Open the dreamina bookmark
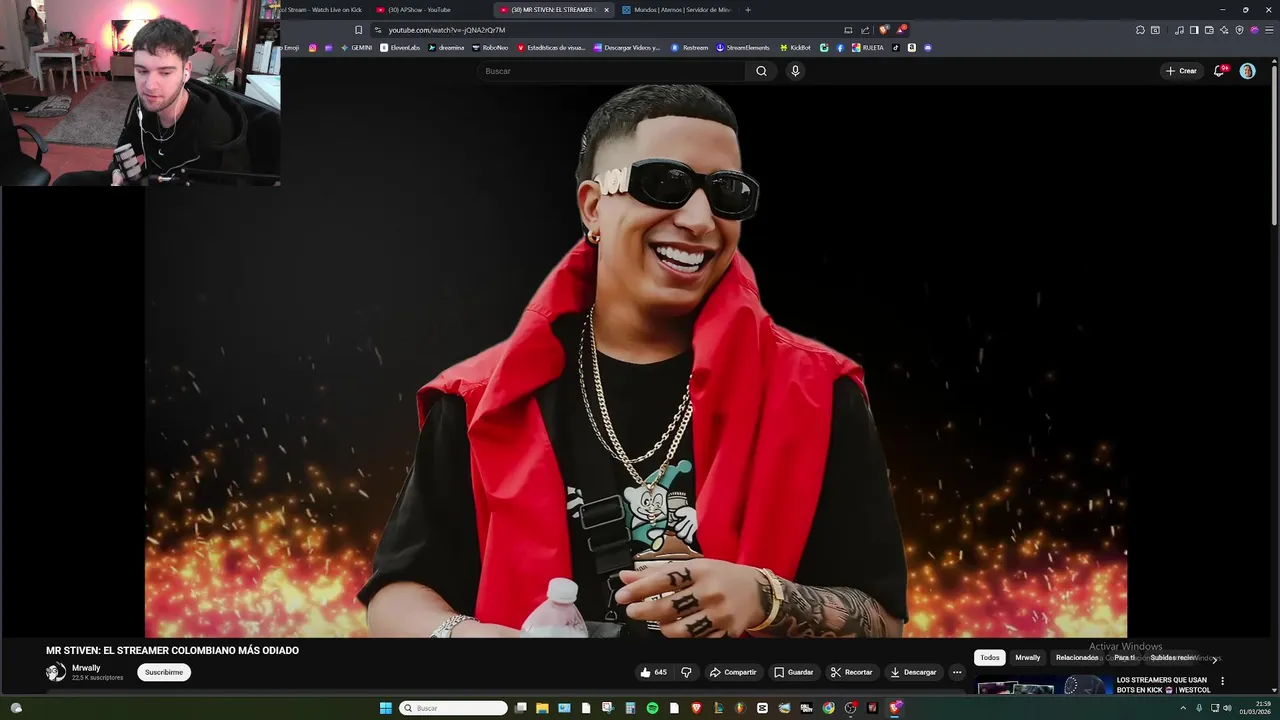Image resolution: width=1280 pixels, height=720 pixels. (445, 48)
